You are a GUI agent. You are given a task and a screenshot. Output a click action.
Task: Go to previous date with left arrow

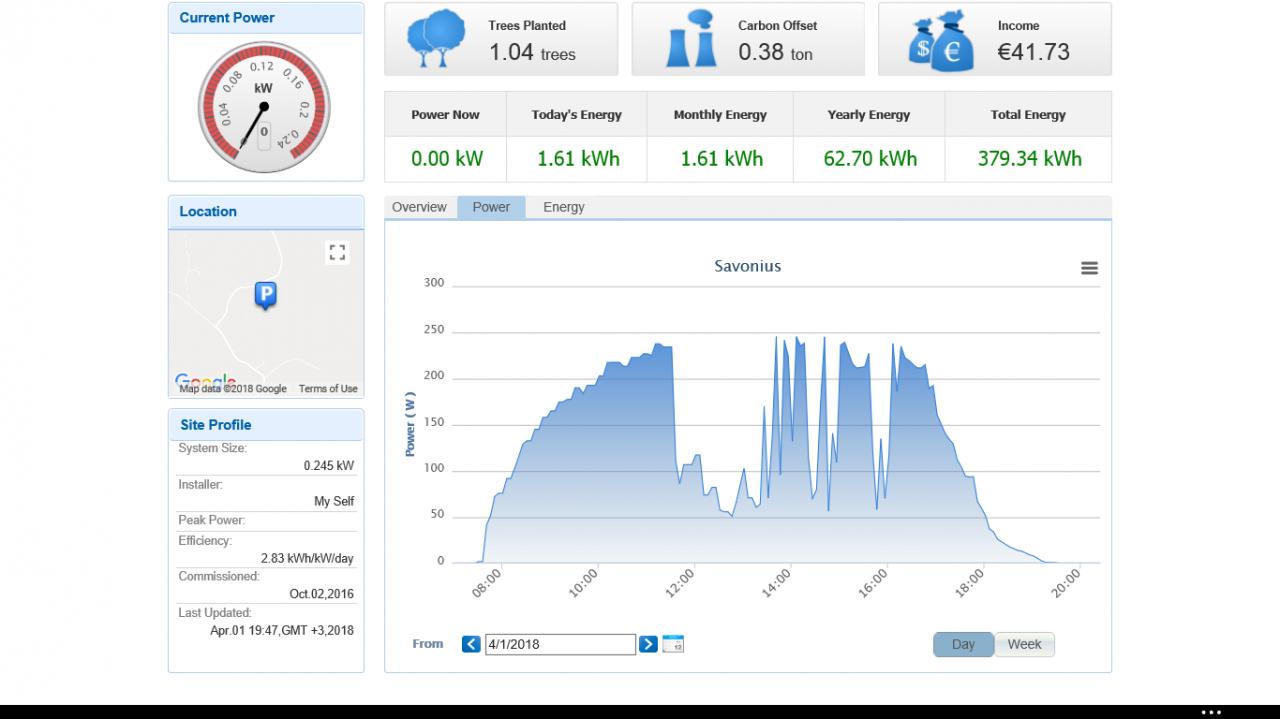pos(471,644)
